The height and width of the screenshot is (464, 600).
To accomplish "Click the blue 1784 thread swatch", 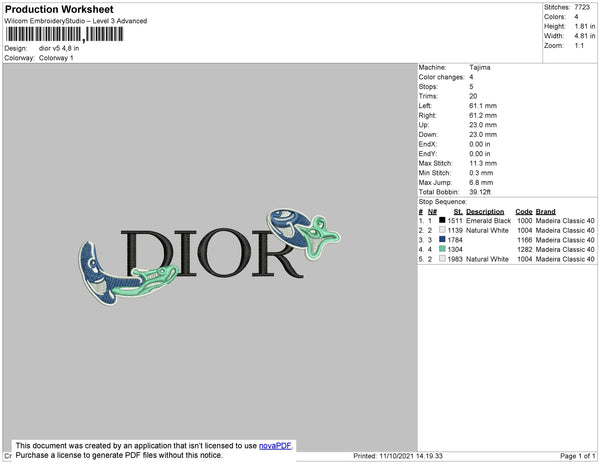I will 442,239.
